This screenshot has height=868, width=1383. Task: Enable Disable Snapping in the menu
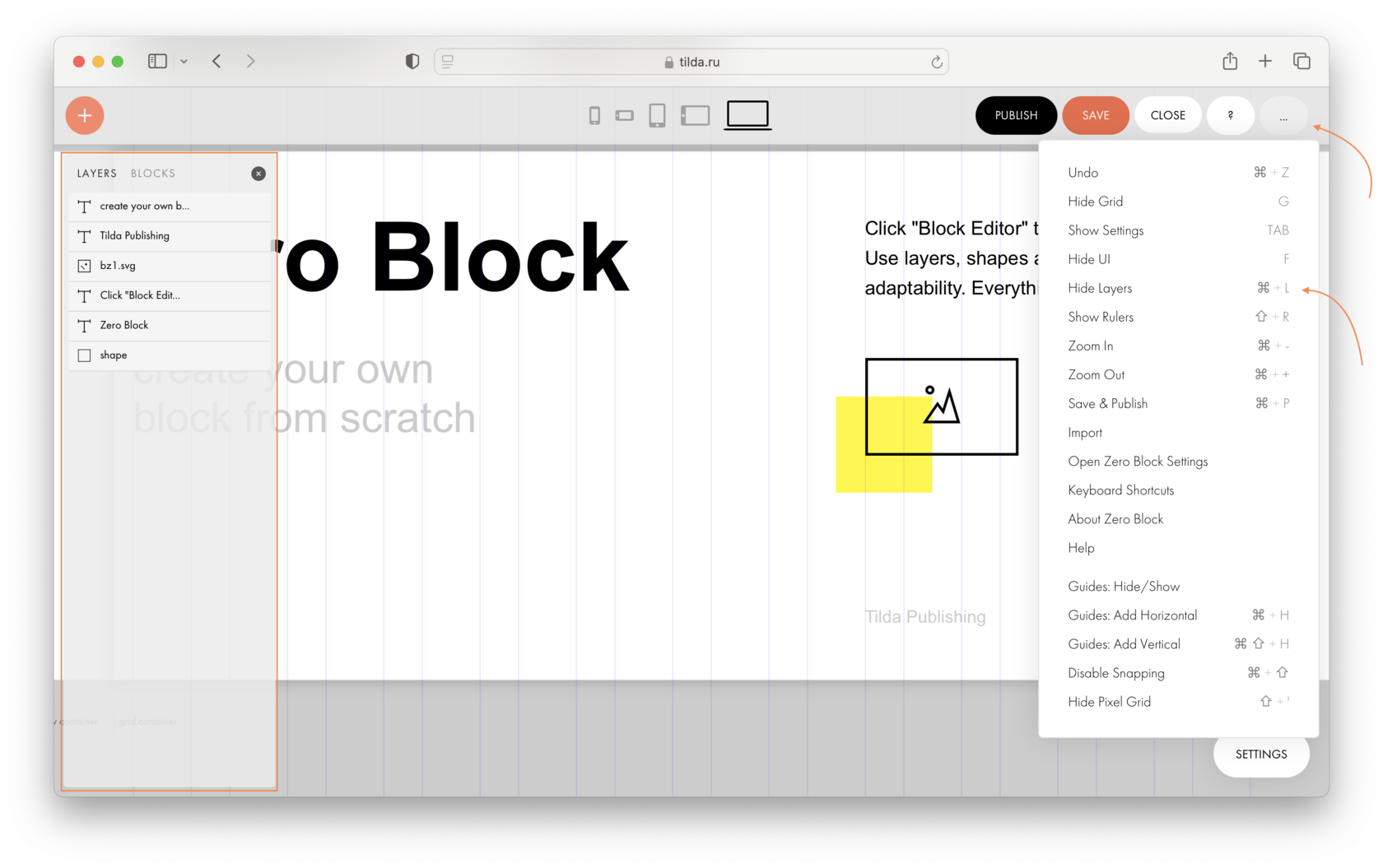coord(1116,672)
